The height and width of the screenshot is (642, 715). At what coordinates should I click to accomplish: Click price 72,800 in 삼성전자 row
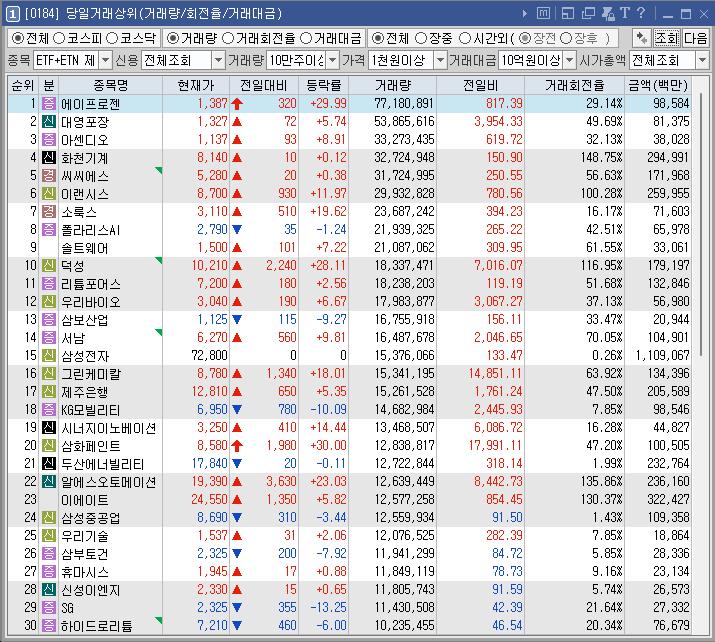coord(209,355)
